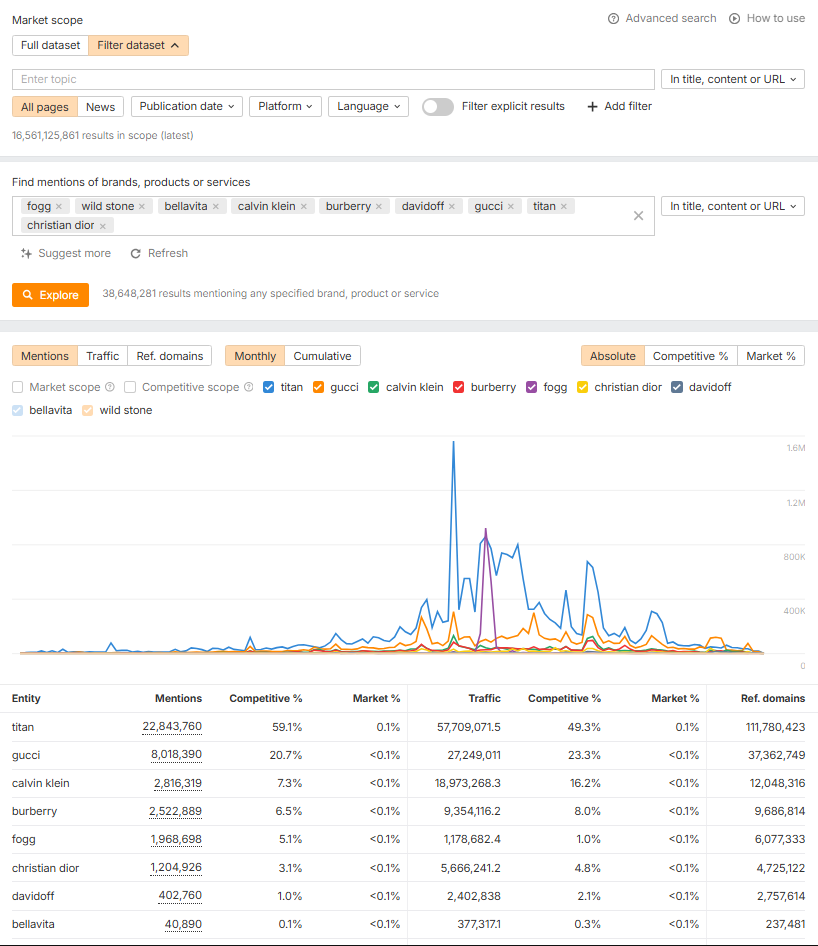This screenshot has height=946, width=818.
Task: Click the Enter topic input field
Action: pyautogui.click(x=333, y=79)
